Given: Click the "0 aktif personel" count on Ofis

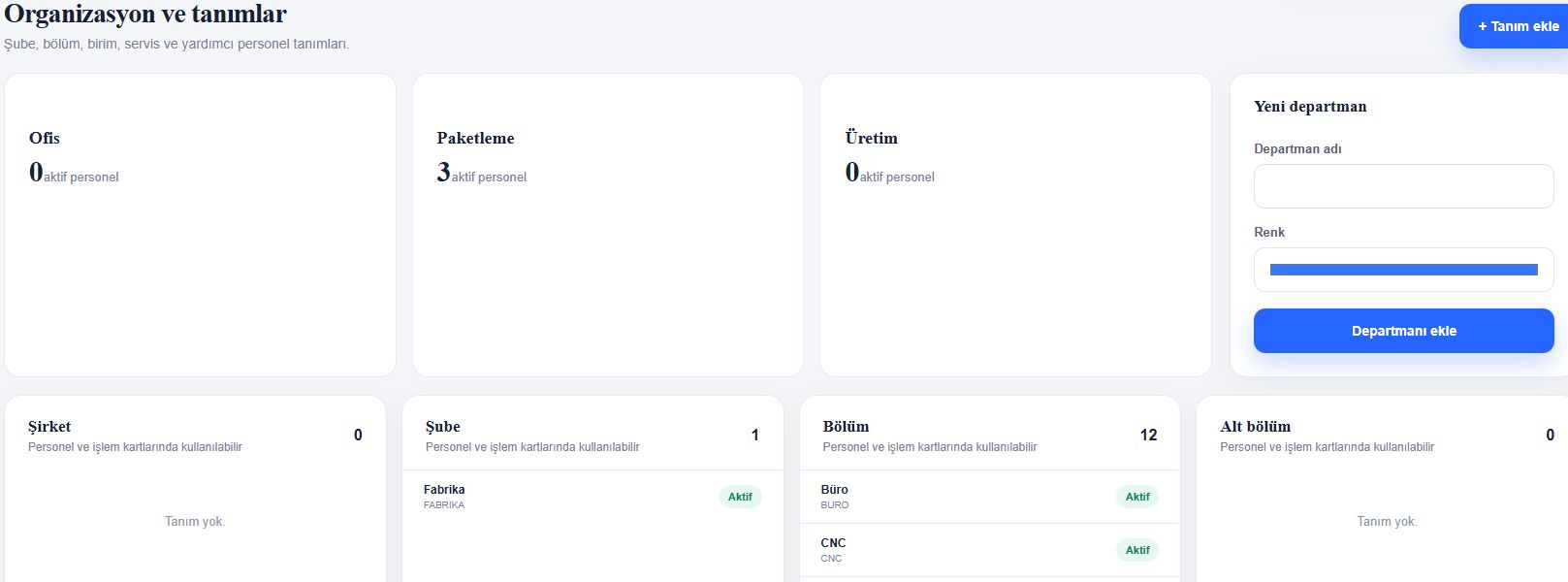Looking at the screenshot, I should pyautogui.click(x=74, y=173).
